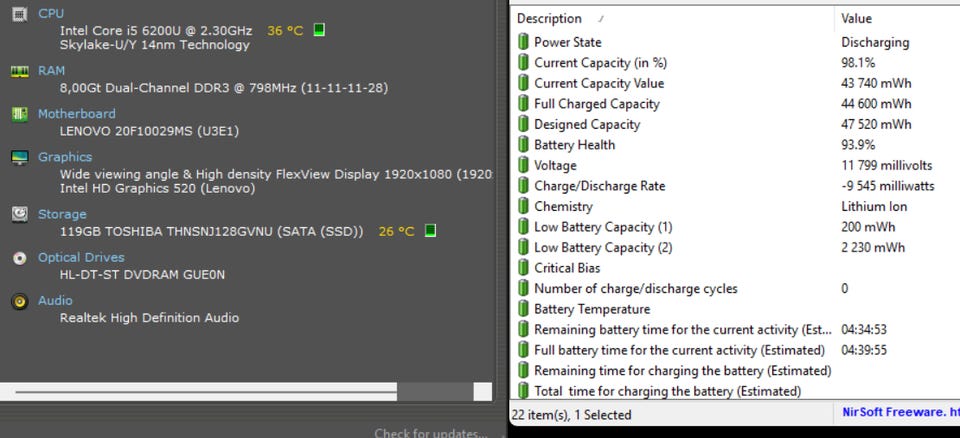
Task: Click the HL-DT-ST DVDRAM GUE0N entry
Action: click(x=143, y=275)
